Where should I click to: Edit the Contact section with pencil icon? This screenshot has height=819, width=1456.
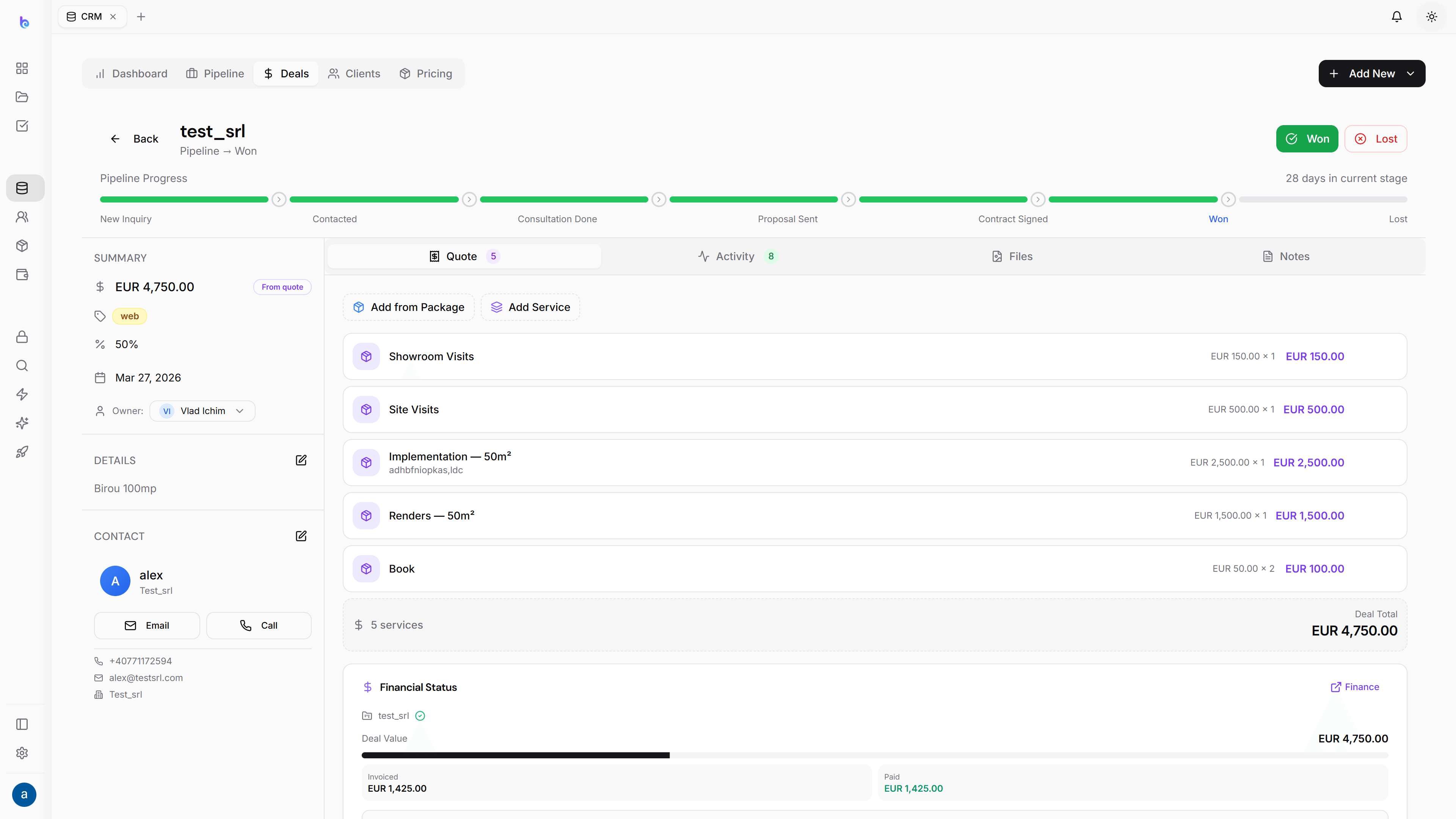301,536
